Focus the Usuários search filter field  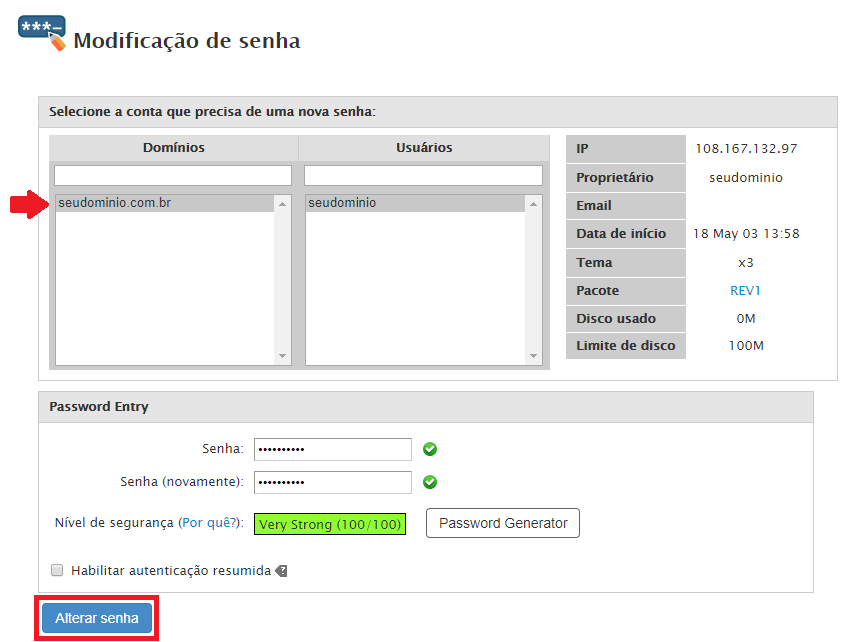point(423,175)
